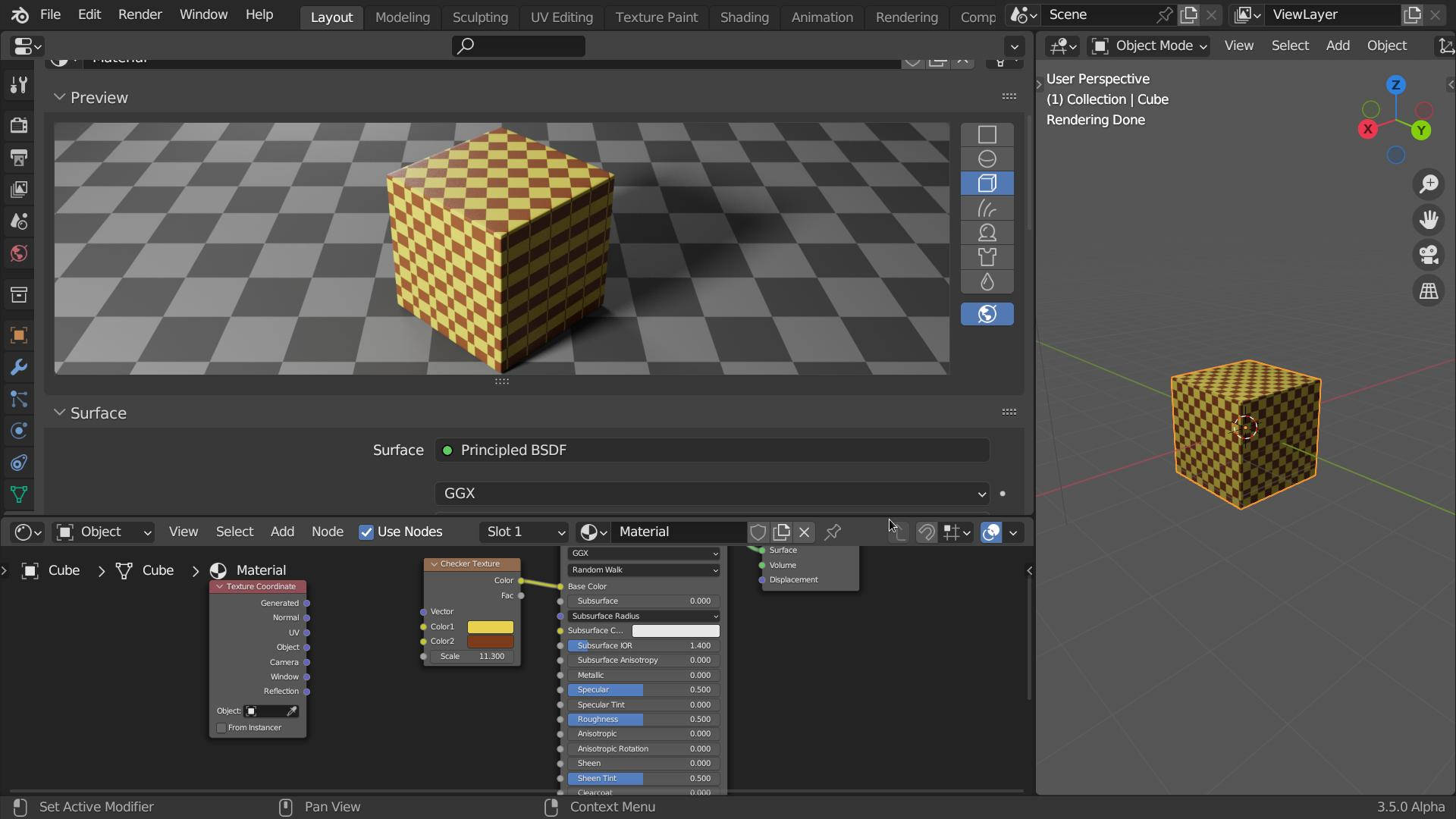Viewport: 1456px width, 819px height.
Task: Collapse the Preview panel
Action: (x=59, y=98)
